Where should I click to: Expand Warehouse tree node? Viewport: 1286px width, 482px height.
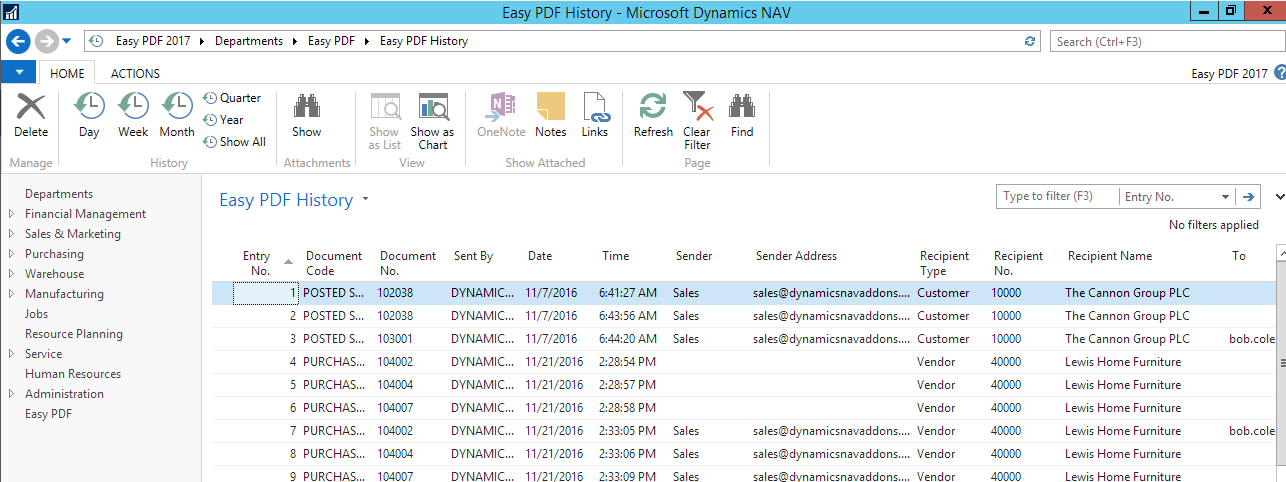[x=11, y=274]
